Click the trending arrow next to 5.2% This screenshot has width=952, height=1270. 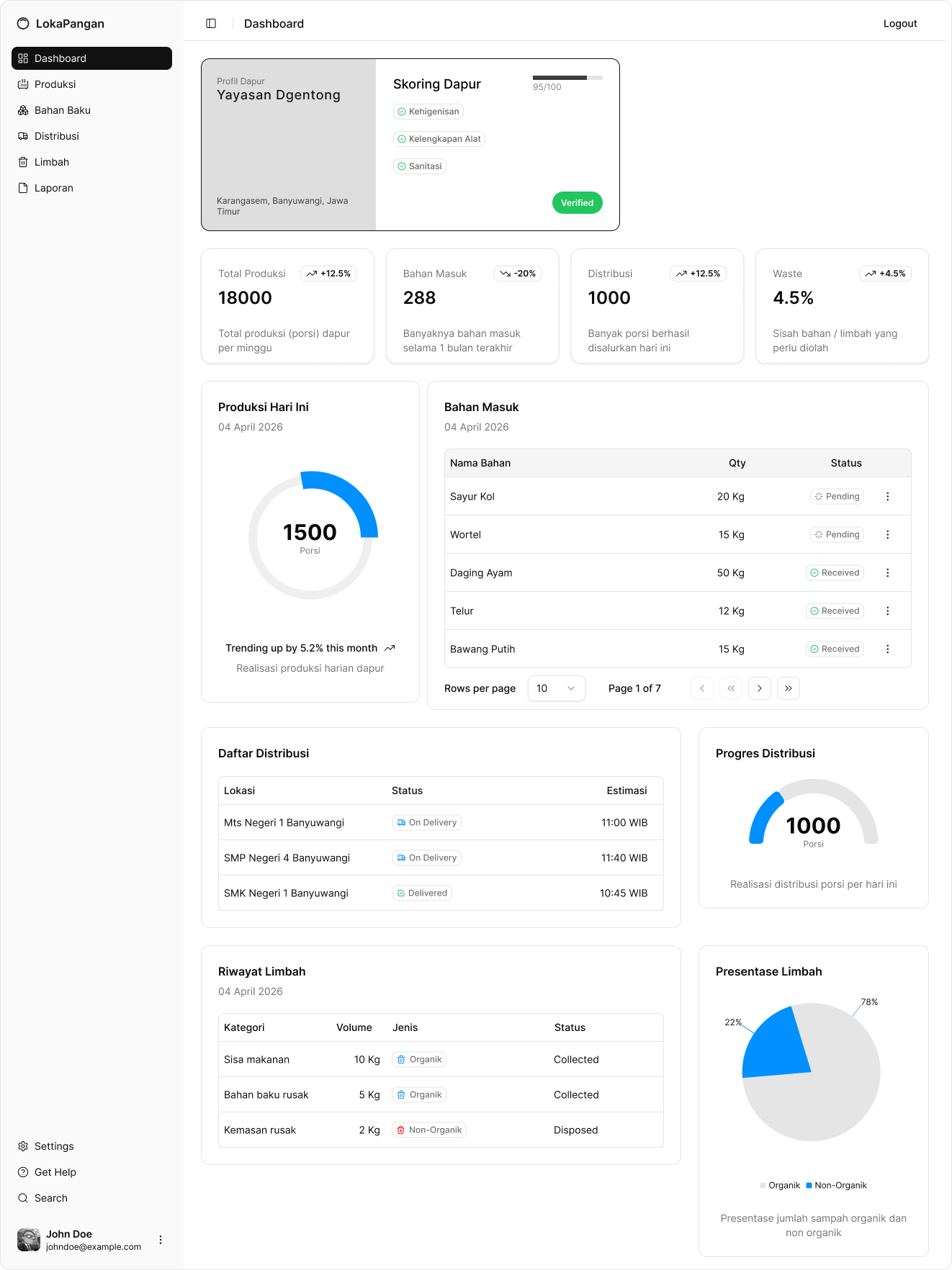click(390, 649)
